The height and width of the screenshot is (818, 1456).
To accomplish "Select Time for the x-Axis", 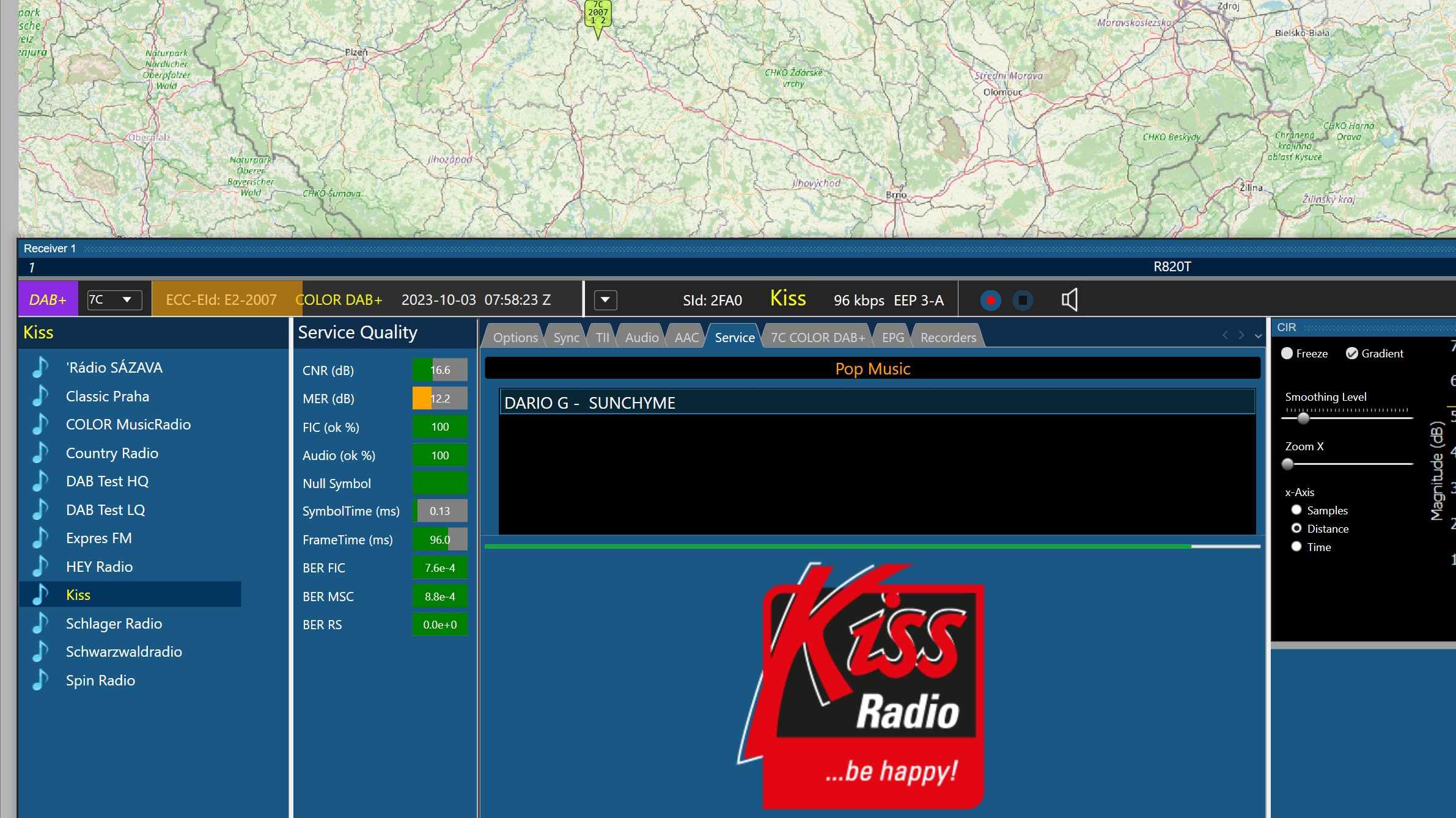I will [x=1296, y=547].
